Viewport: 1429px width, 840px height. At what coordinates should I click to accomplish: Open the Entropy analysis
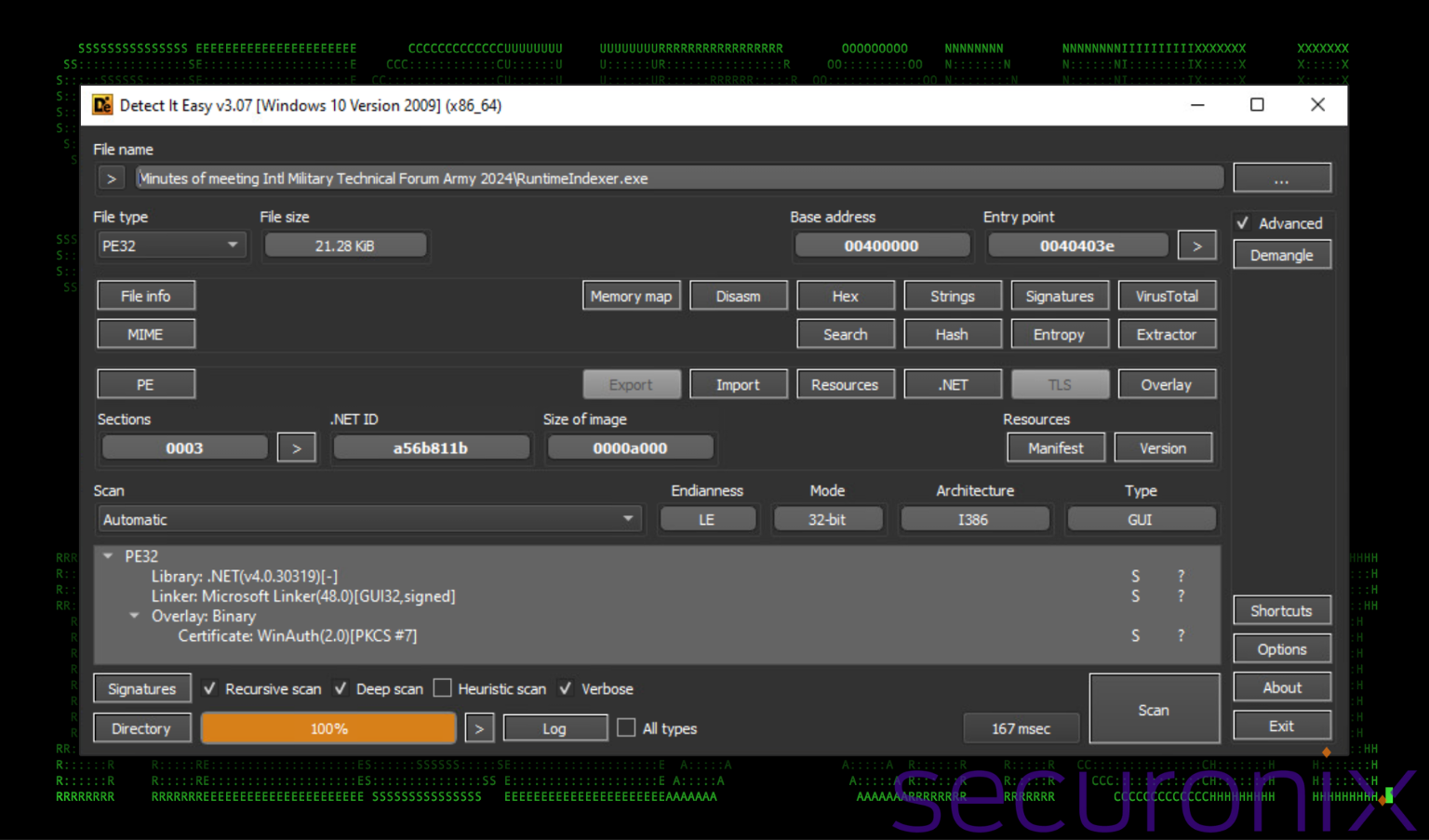1059,335
